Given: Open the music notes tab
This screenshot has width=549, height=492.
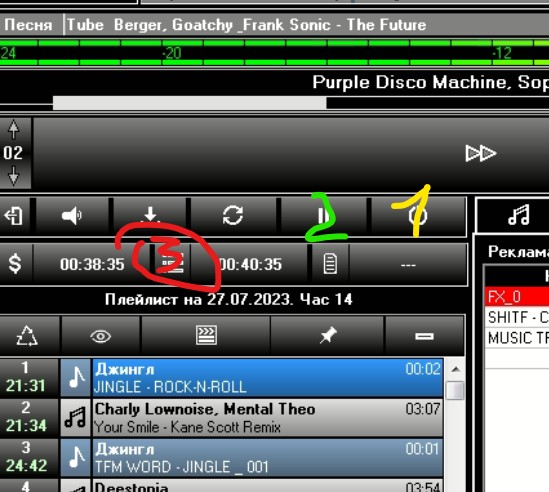Looking at the screenshot, I should [x=519, y=215].
